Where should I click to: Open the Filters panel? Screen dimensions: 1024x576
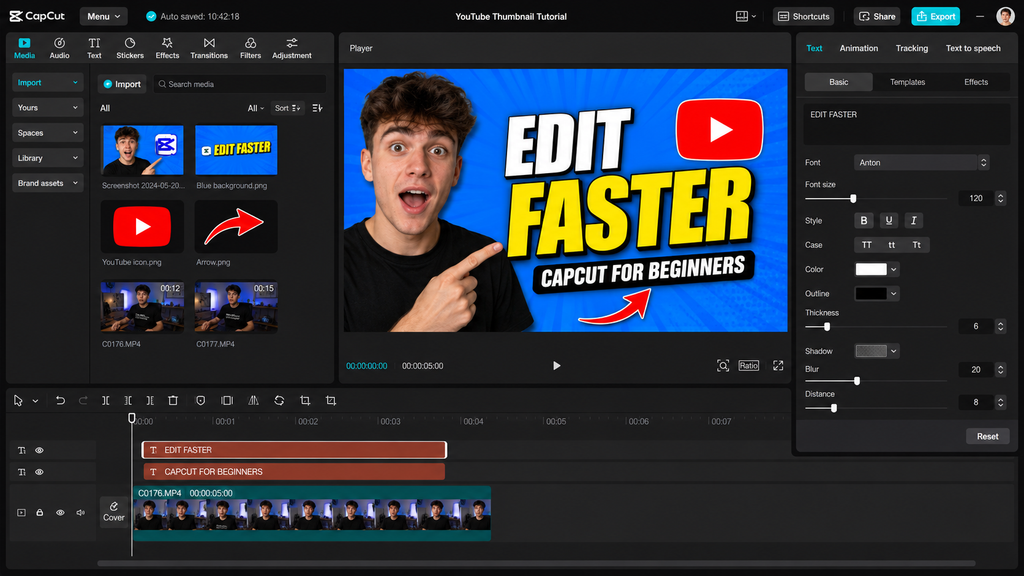point(250,48)
